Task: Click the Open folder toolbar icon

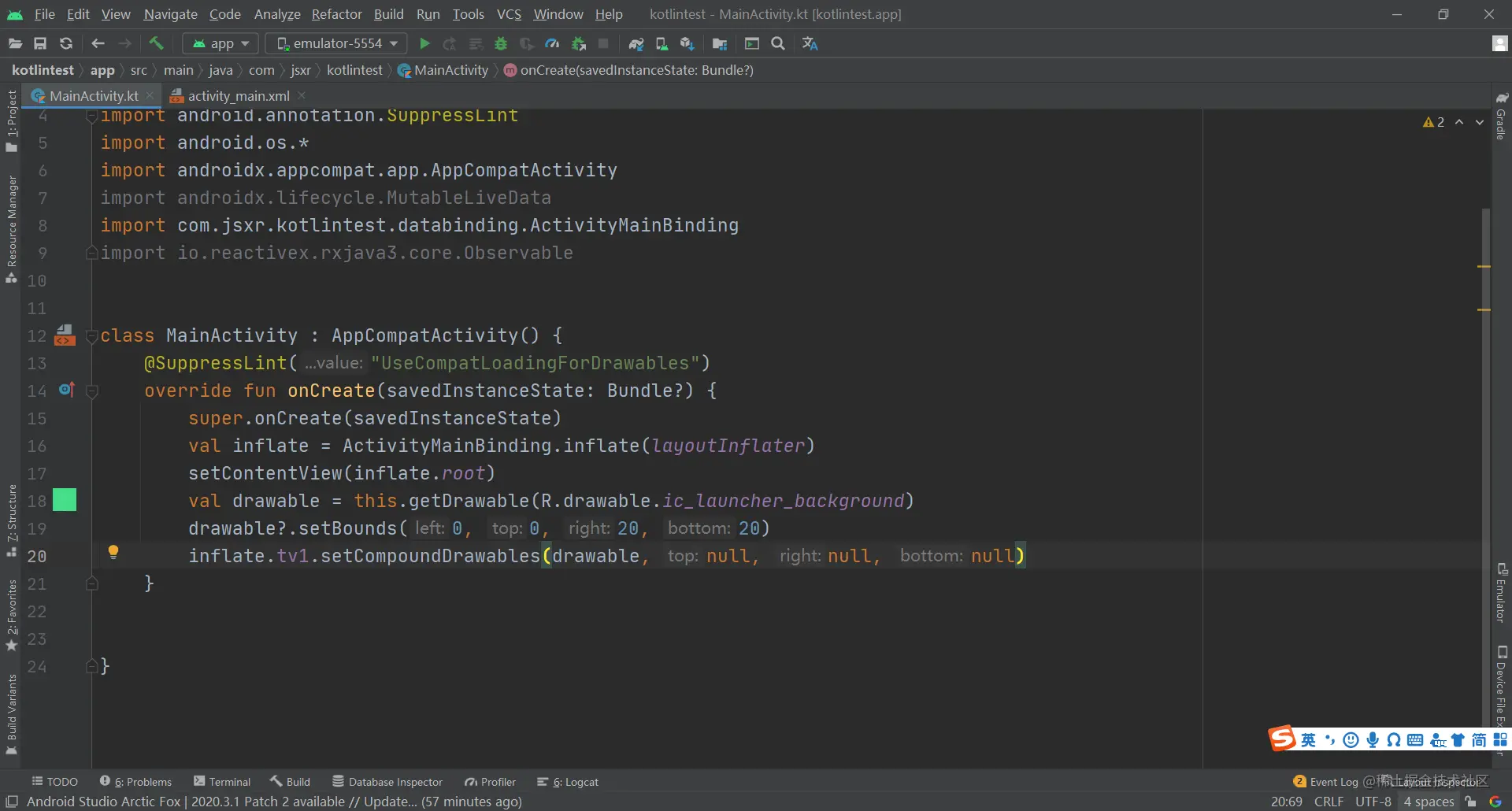Action: (x=15, y=43)
